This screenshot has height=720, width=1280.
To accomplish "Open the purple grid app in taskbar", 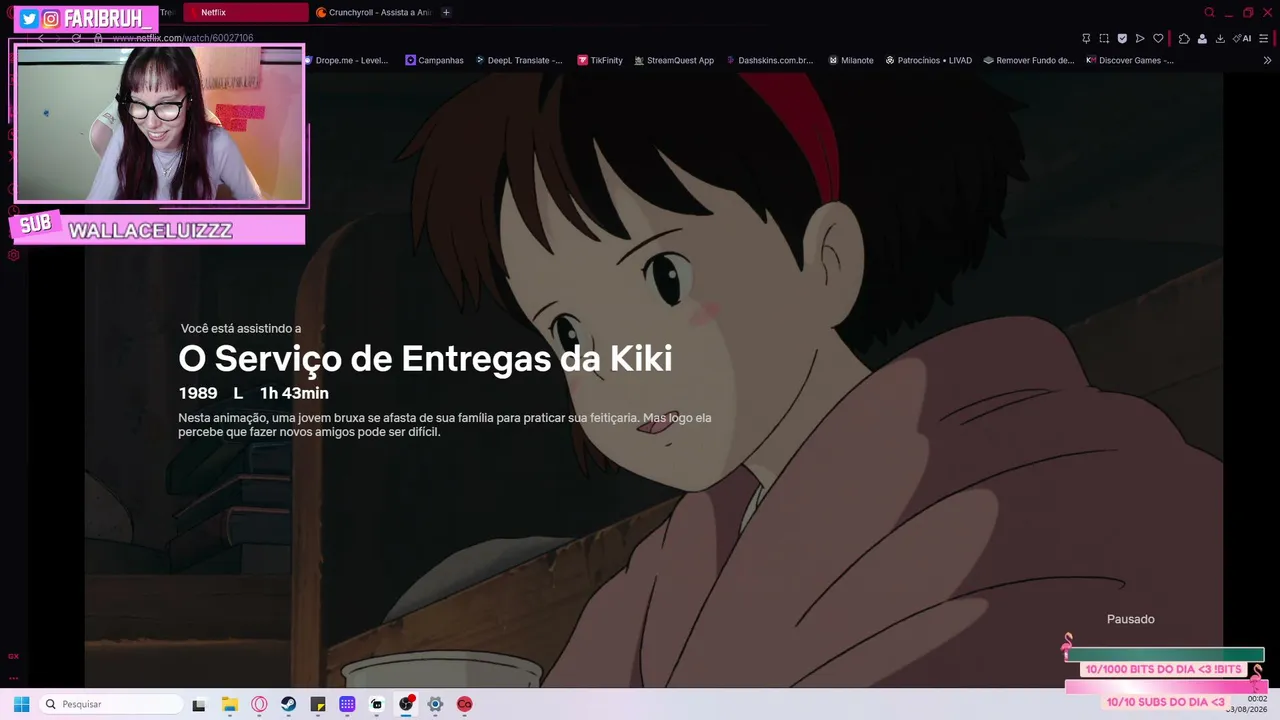I will 347,705.
